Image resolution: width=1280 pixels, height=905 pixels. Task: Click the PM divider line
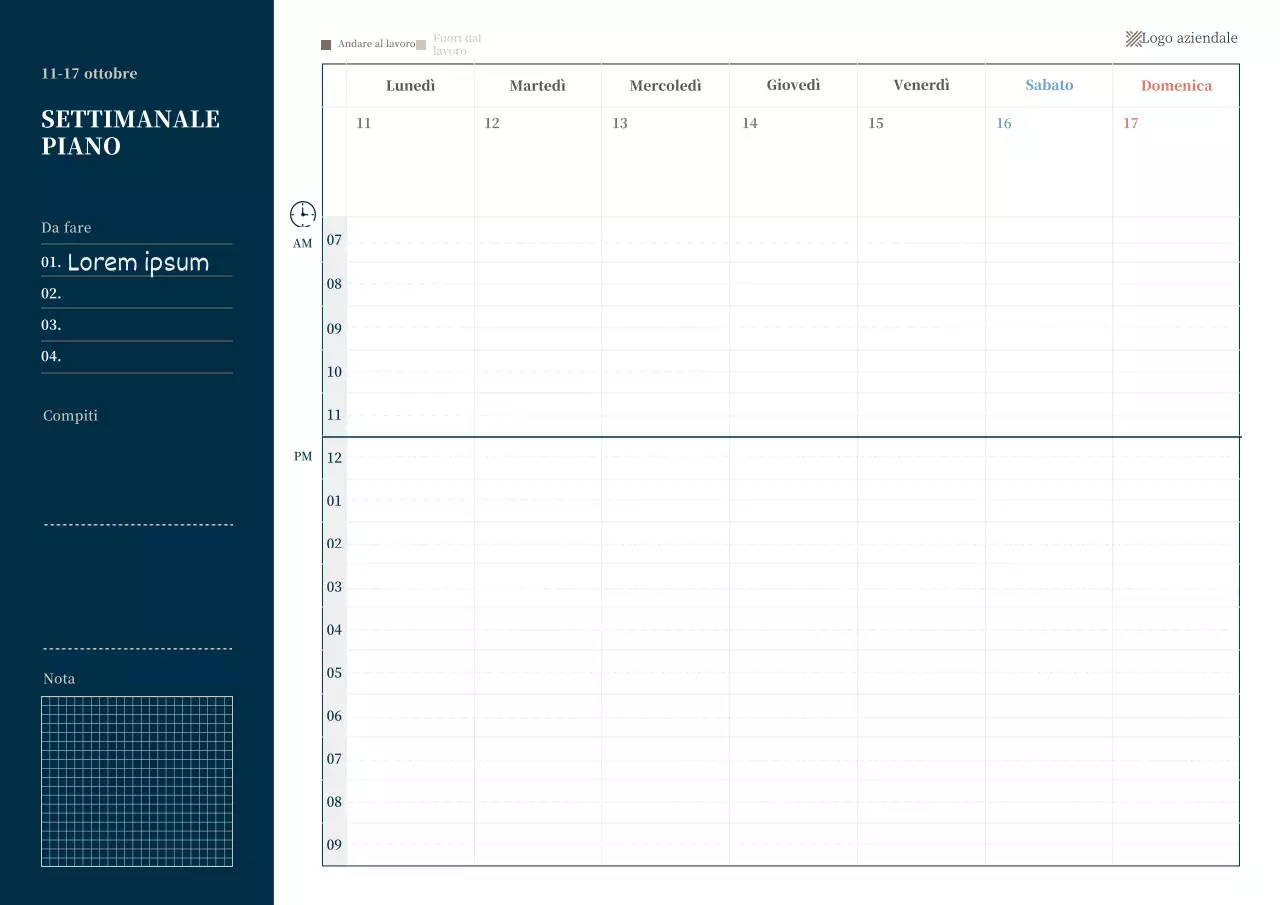[x=780, y=437]
